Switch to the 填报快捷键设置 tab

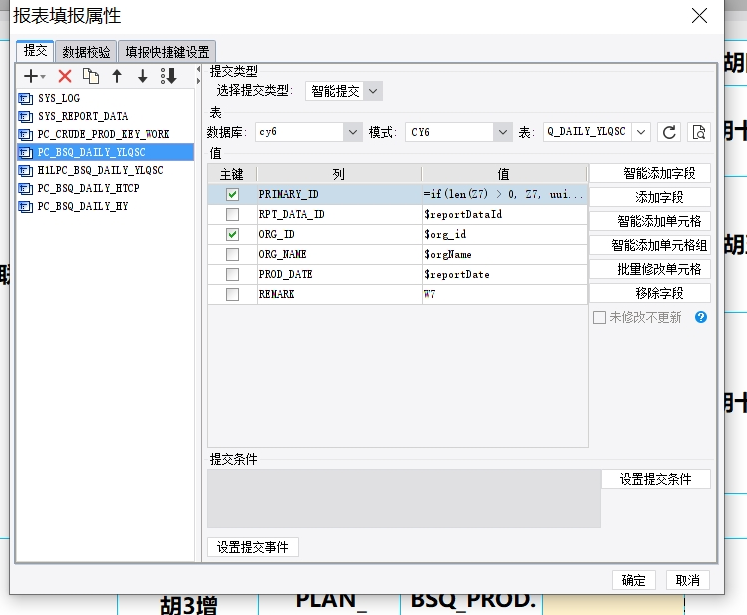[167, 51]
